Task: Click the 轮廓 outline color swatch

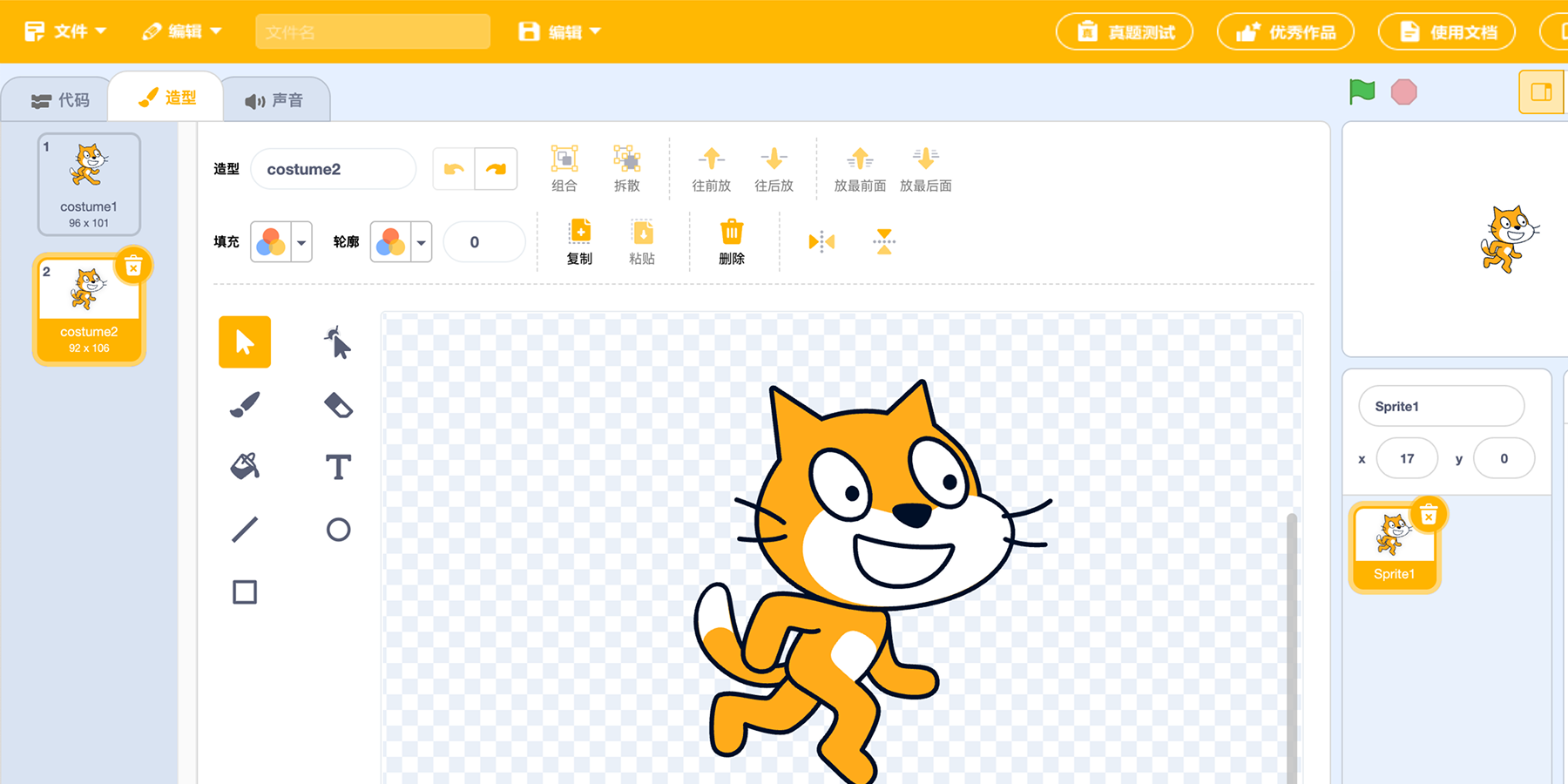Action: [x=391, y=242]
